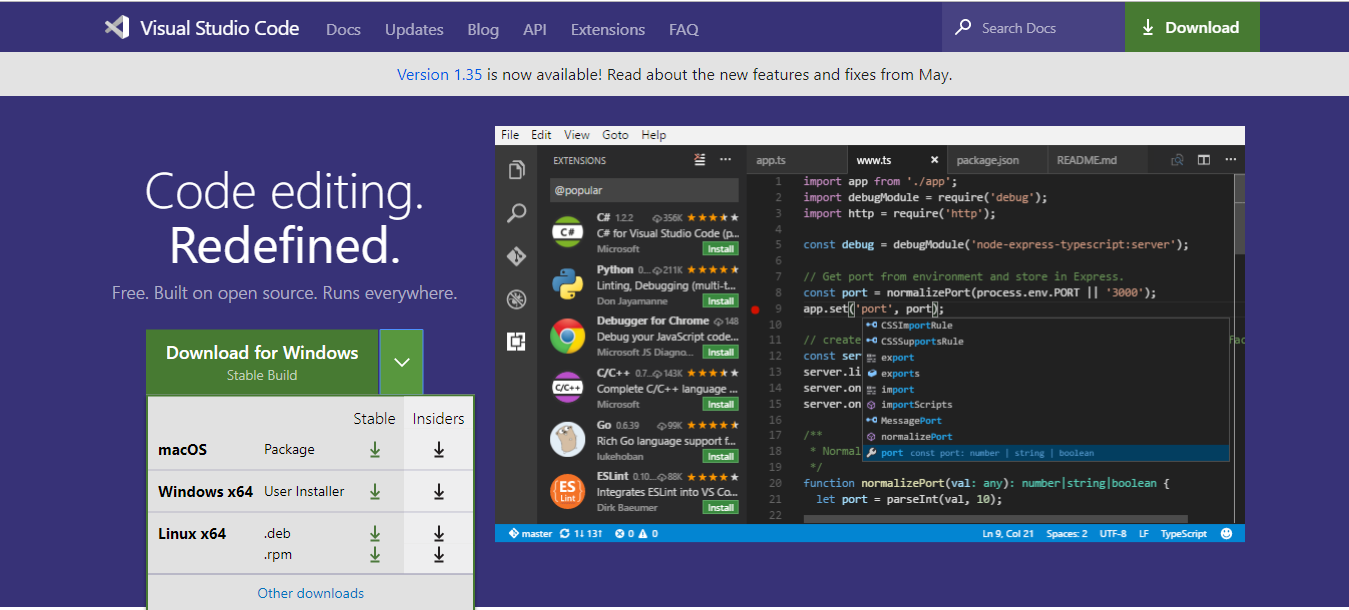
Task: Select the Extensions icon in the activity bar
Action: pos(516,341)
